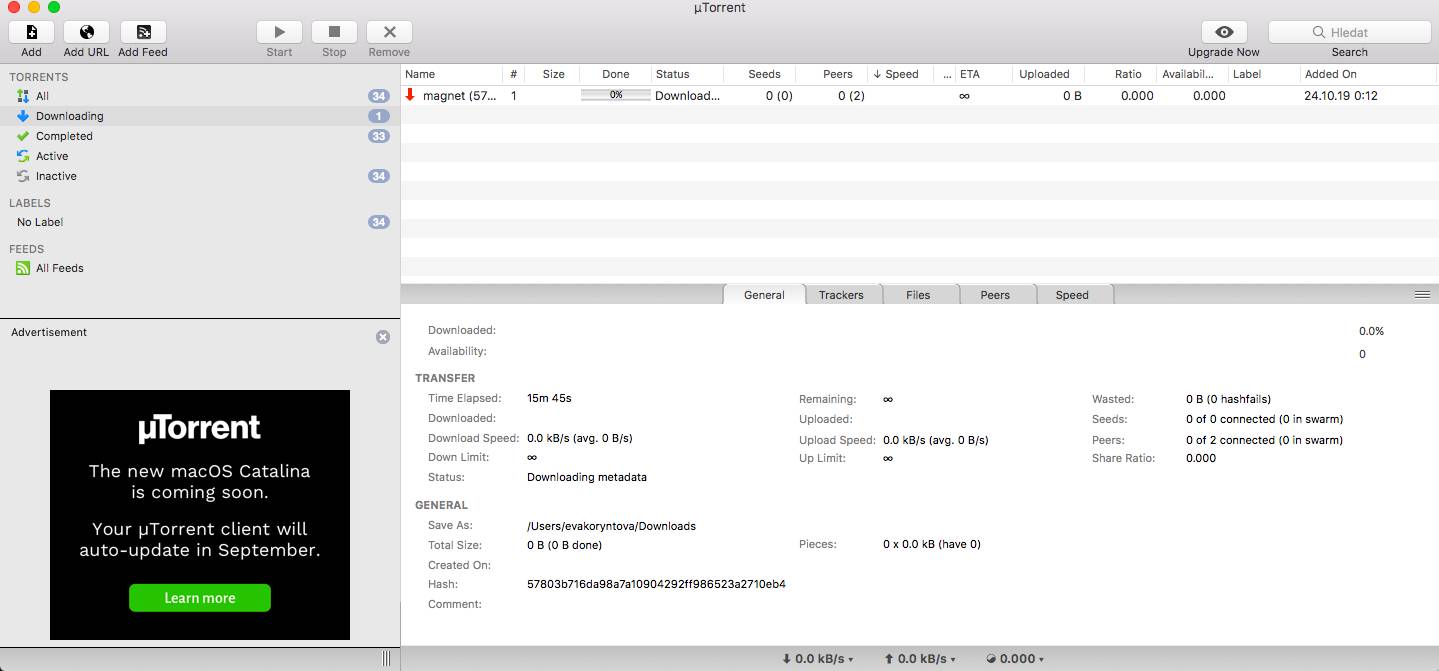
Task: Select the No Label category
Action: 200,222
